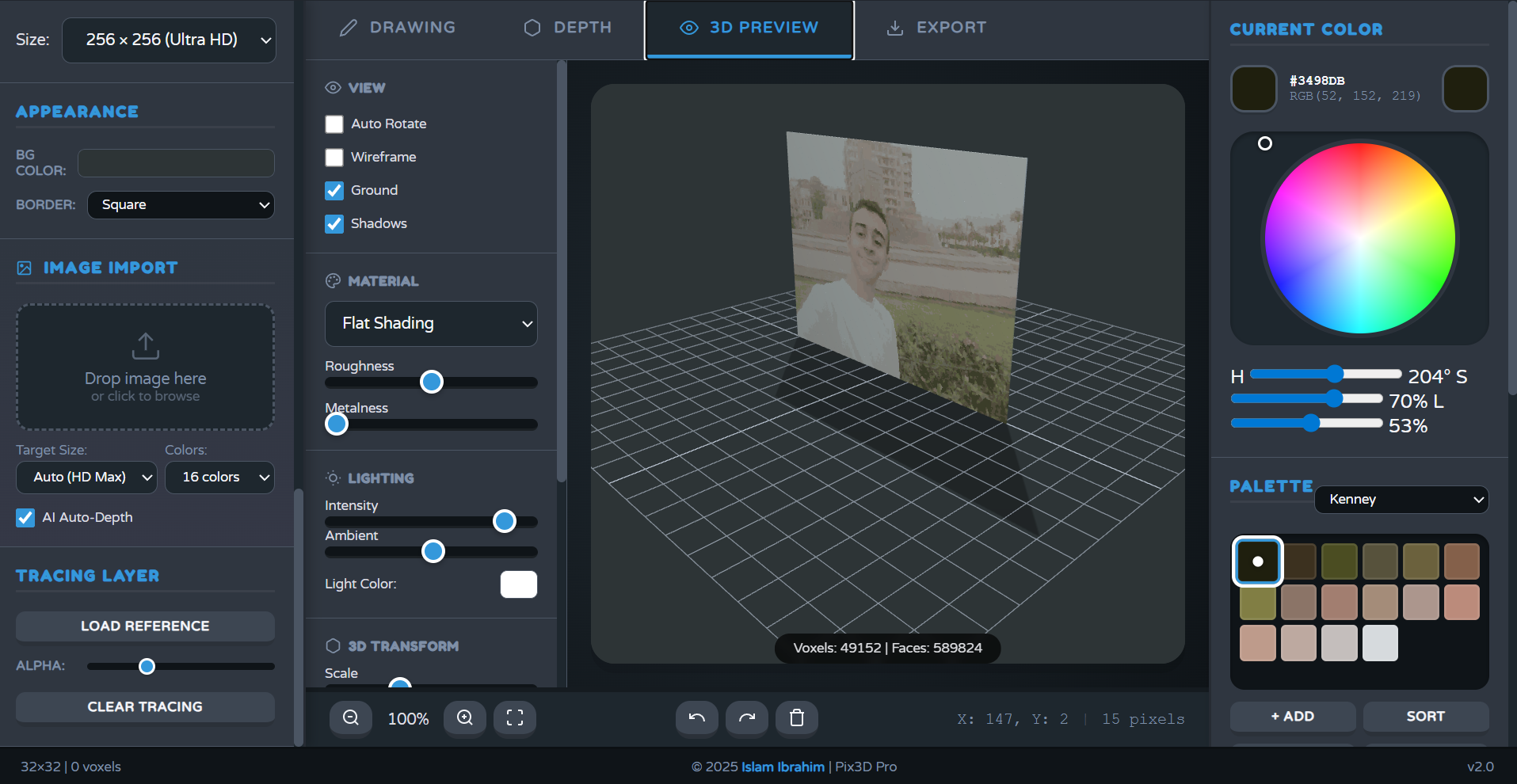Pick the white Light Color swatch
1517x784 pixels.
click(519, 584)
